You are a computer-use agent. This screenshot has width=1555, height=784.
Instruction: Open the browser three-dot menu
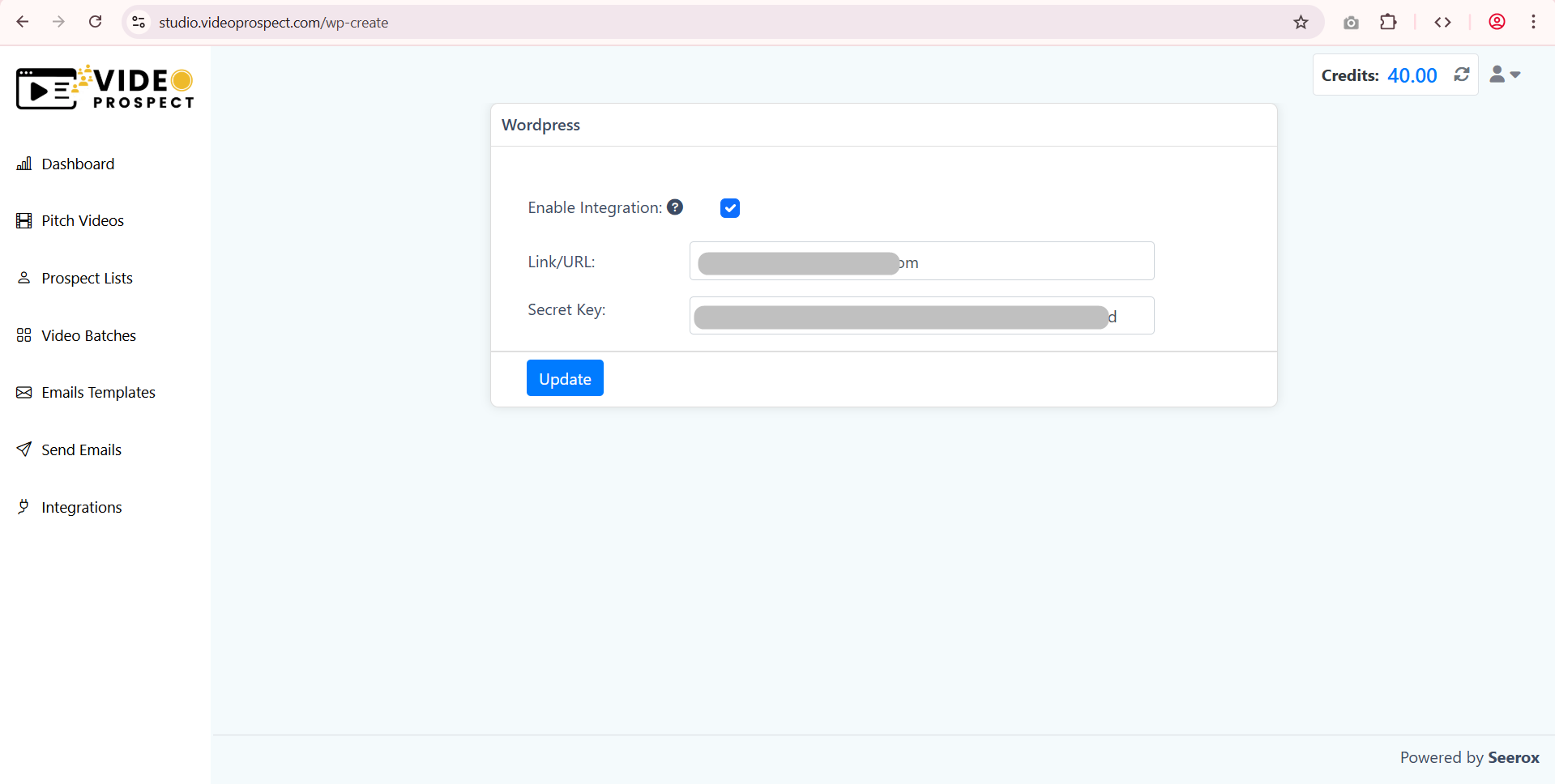pos(1534,22)
